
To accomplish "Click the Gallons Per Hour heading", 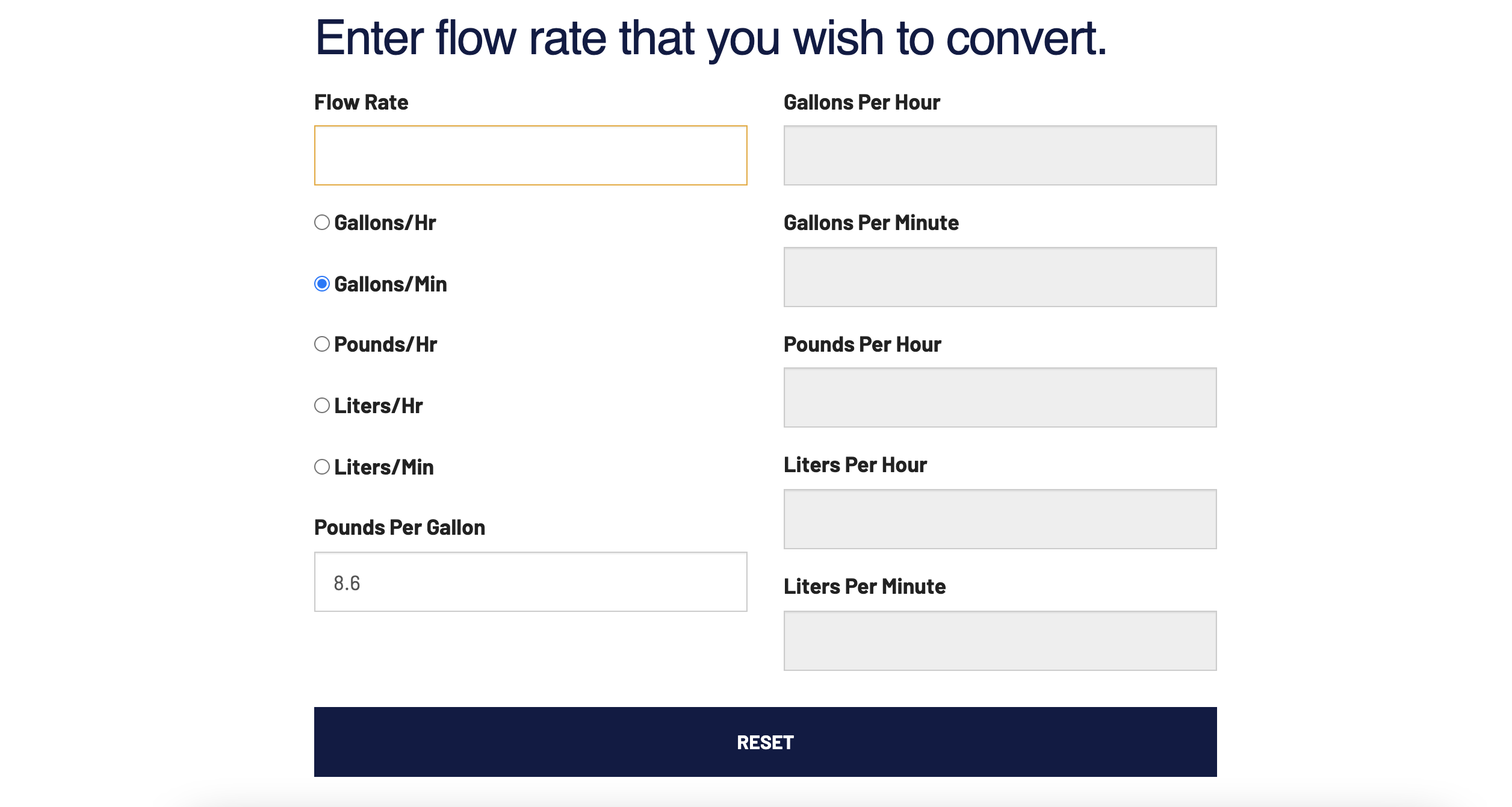I will 861,102.
